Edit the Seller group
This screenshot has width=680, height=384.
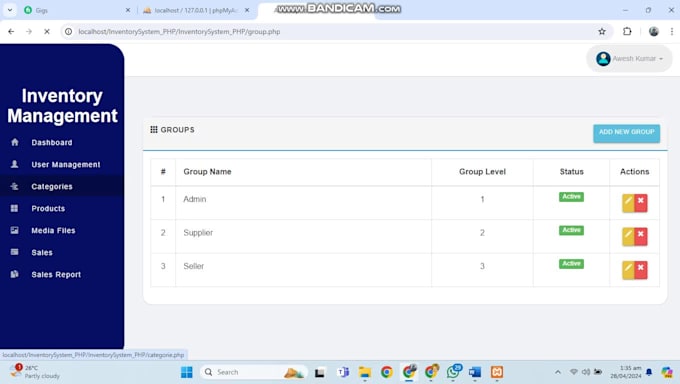pos(628,270)
